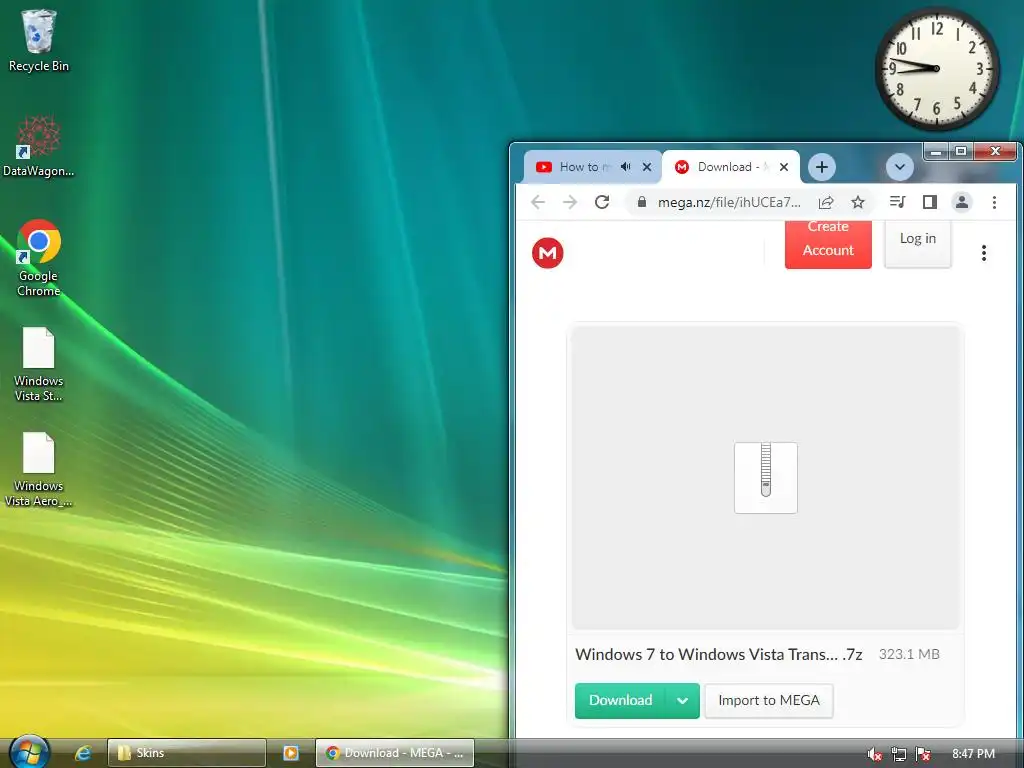The height and width of the screenshot is (768, 1024).
Task: Expand the Chrome tab search dropdown
Action: (899, 167)
